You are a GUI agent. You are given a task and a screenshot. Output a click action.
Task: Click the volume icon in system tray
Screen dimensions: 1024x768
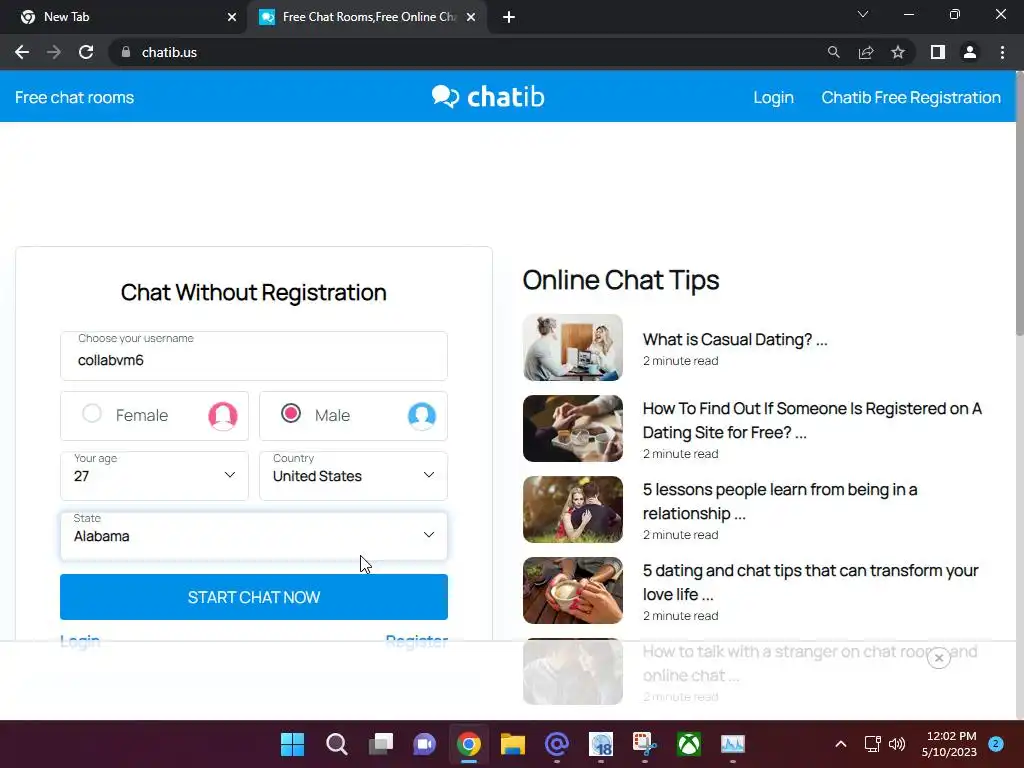point(897,744)
